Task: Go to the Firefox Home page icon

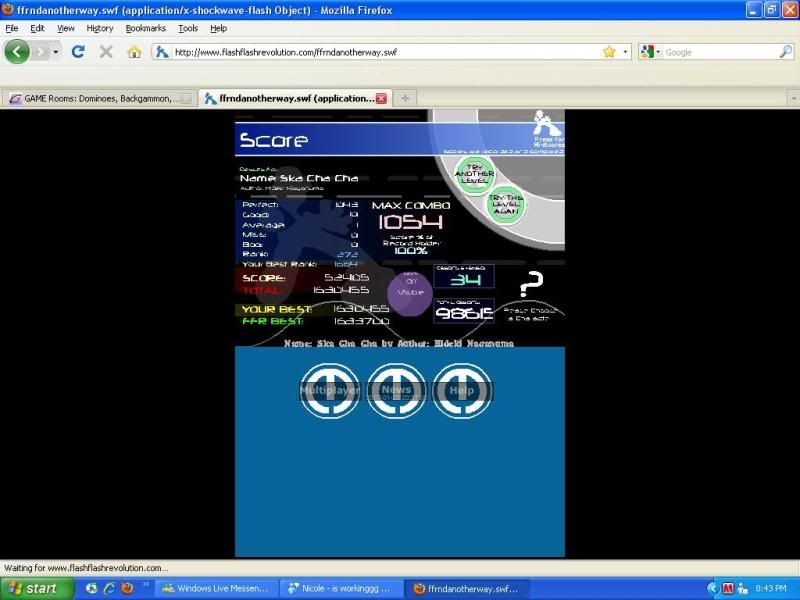Action: point(133,51)
